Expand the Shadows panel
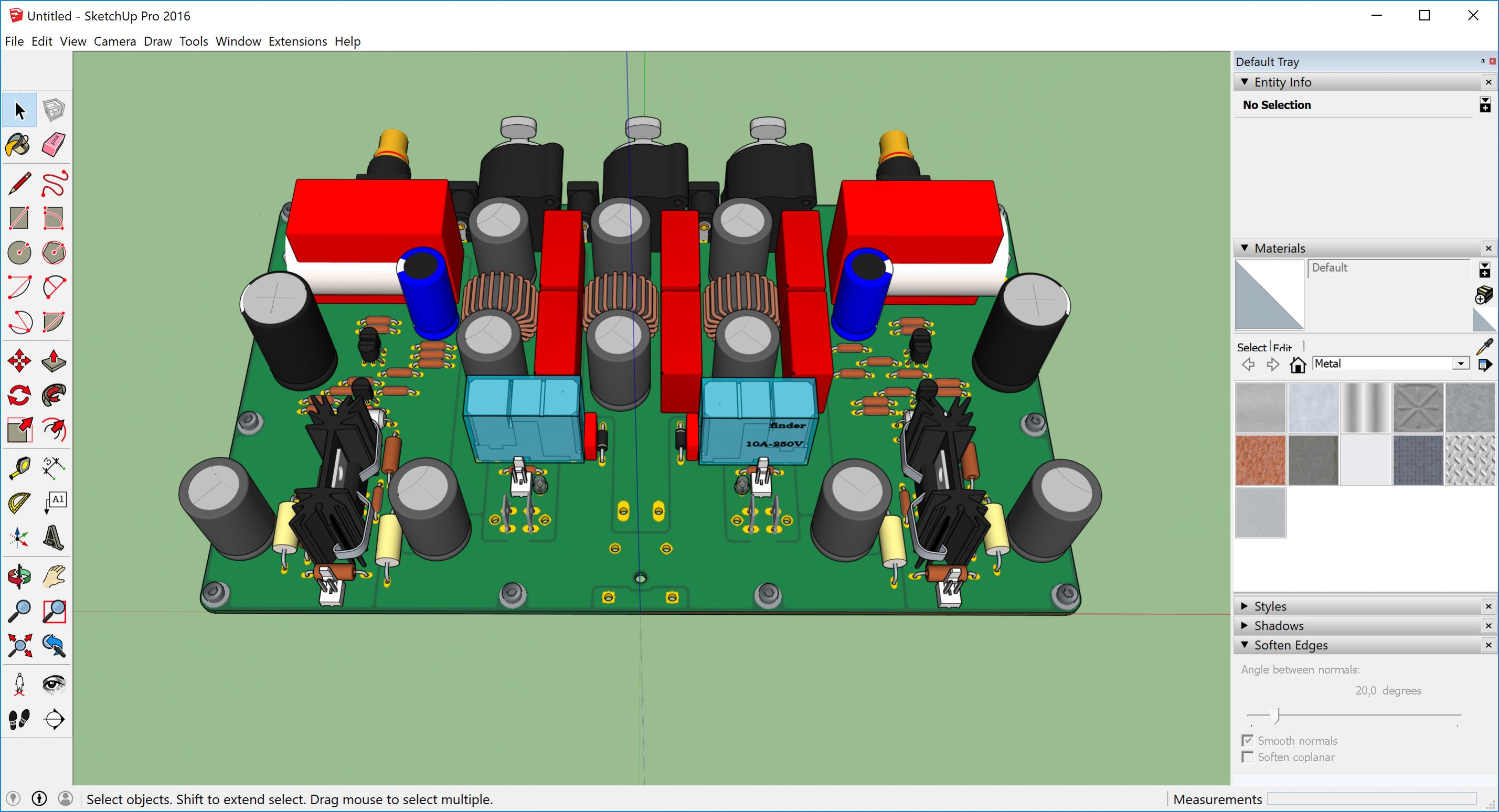Viewport: 1499px width, 812px height. (1245, 625)
